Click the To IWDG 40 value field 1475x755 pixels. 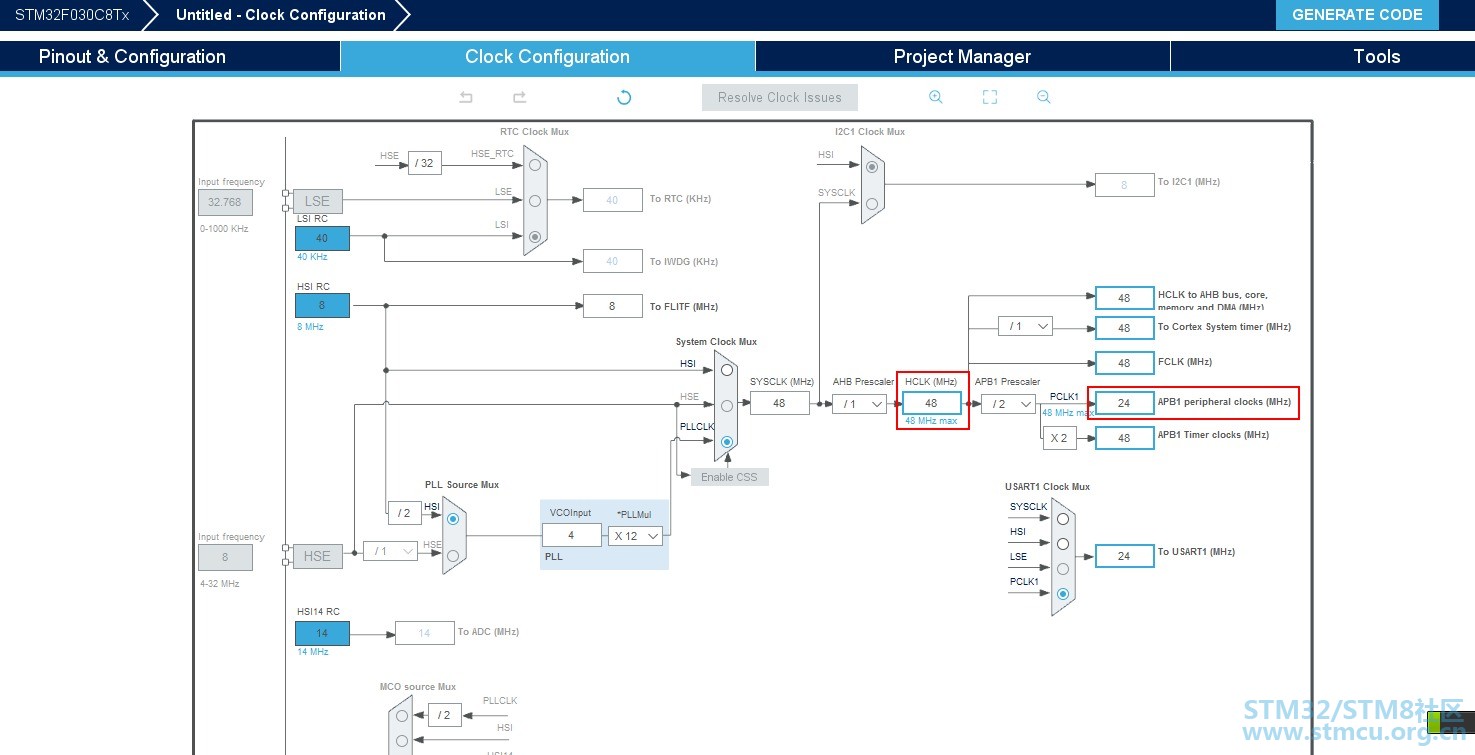tap(612, 262)
